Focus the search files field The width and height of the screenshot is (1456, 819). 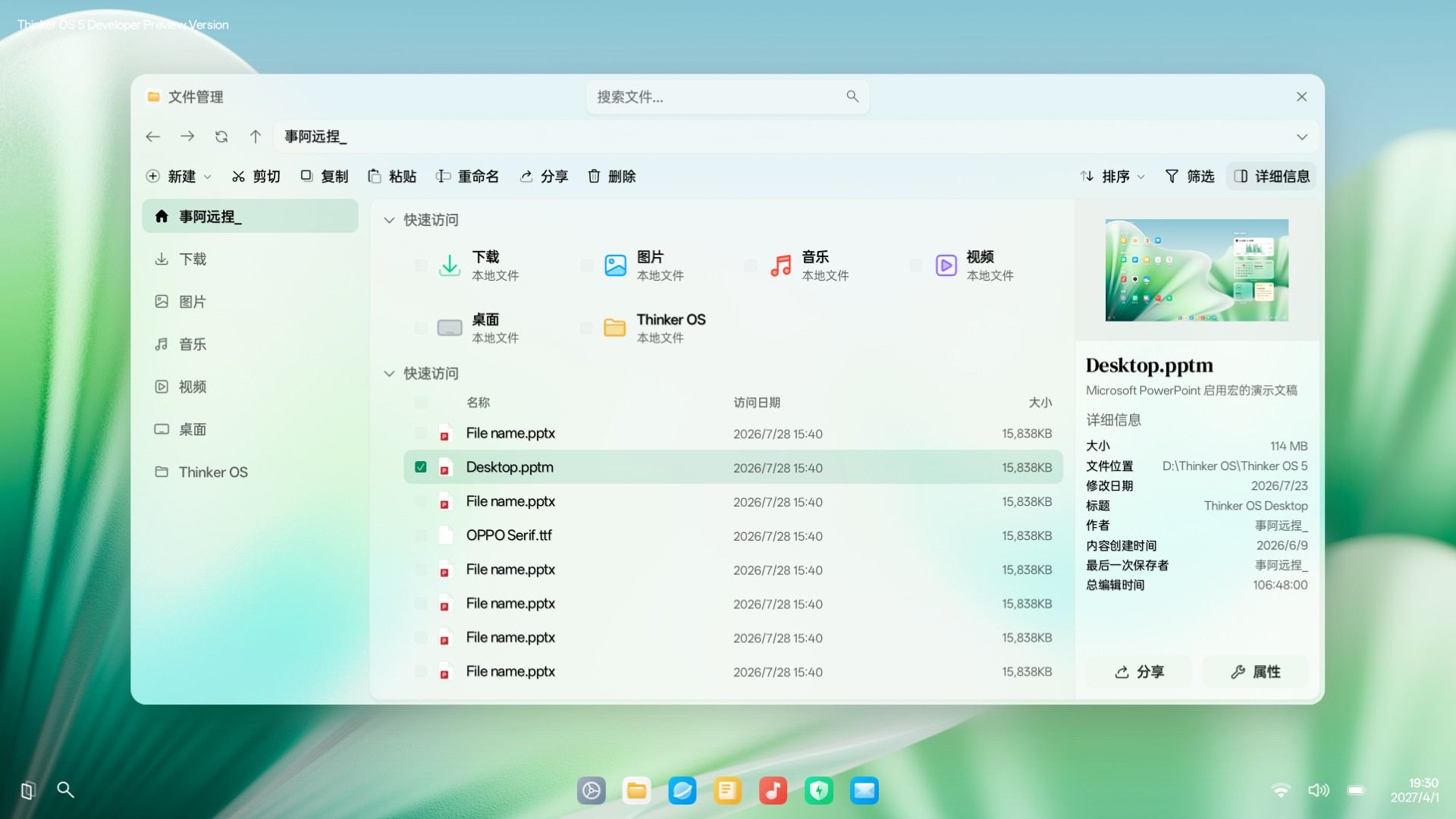coord(728,96)
